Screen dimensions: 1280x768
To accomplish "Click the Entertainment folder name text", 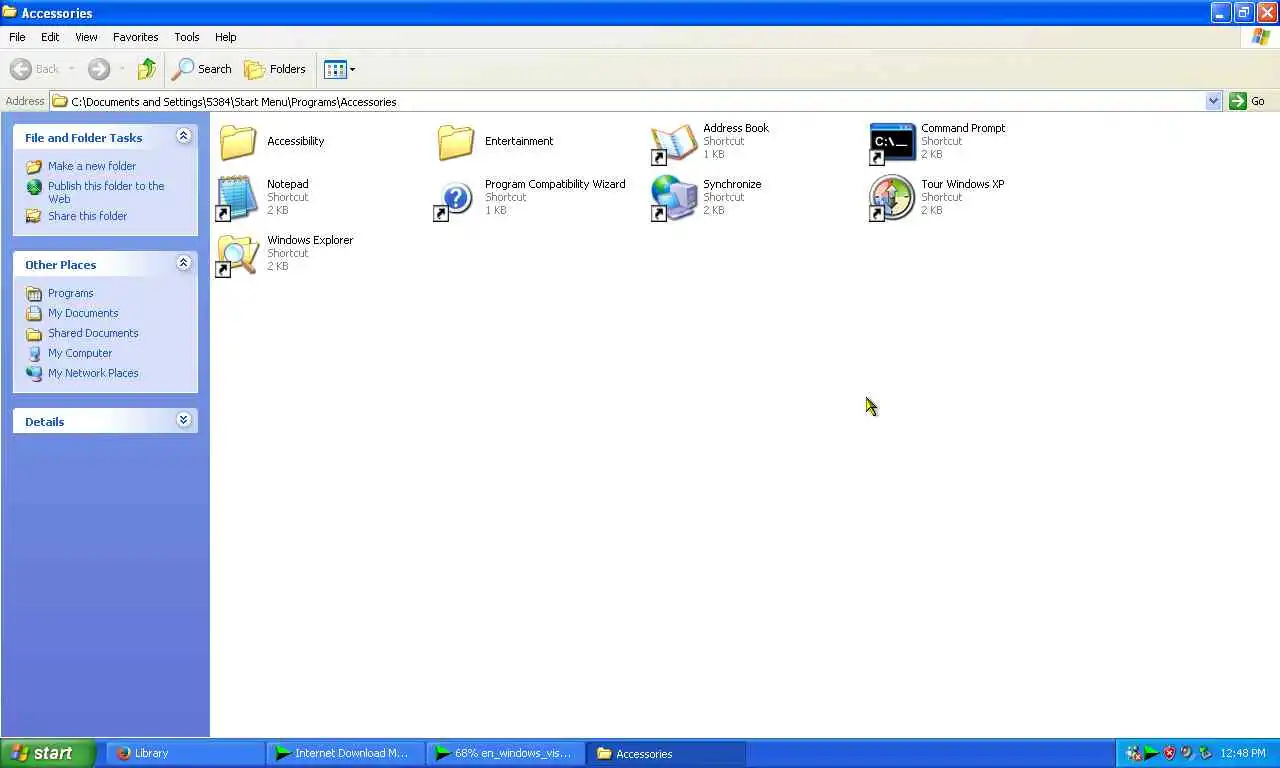I will pyautogui.click(x=519, y=141).
